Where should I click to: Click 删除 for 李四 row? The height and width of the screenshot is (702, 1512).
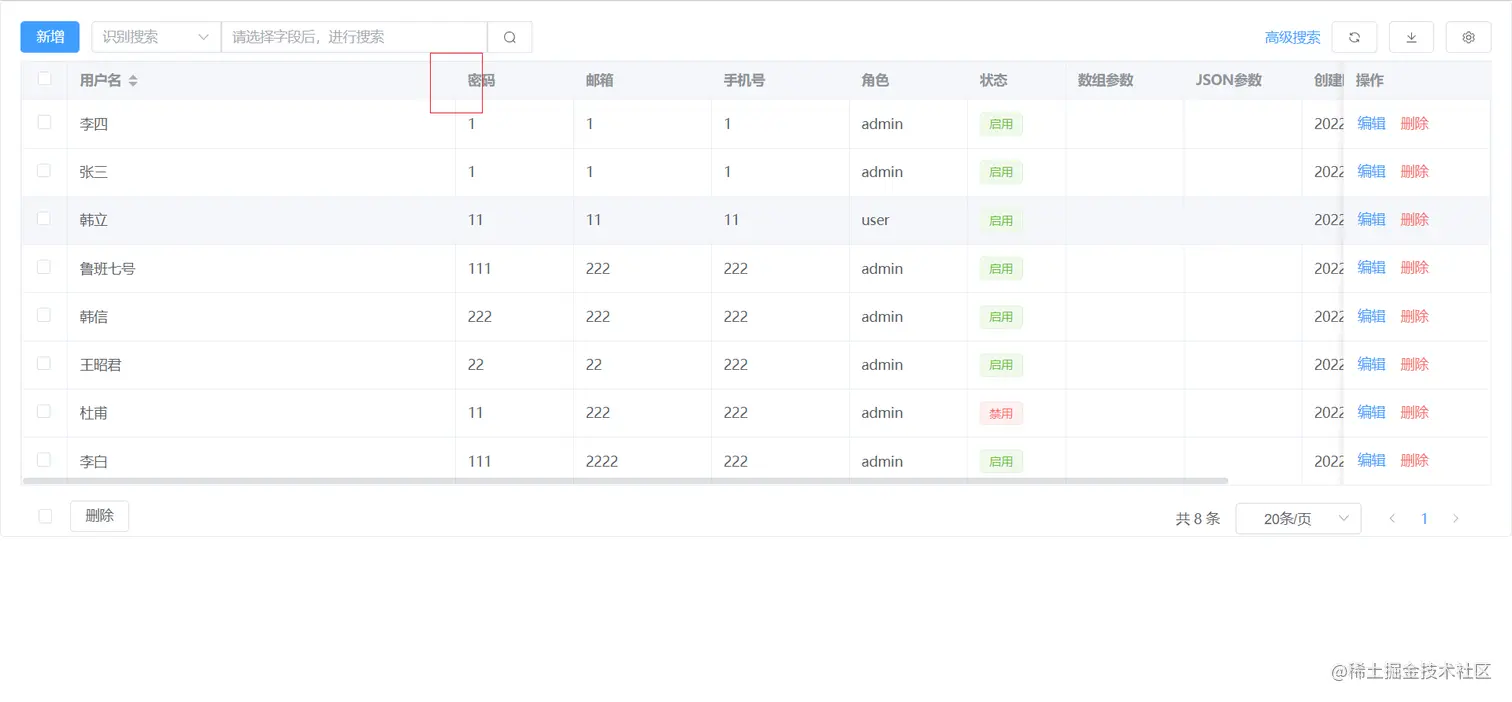click(x=1414, y=123)
